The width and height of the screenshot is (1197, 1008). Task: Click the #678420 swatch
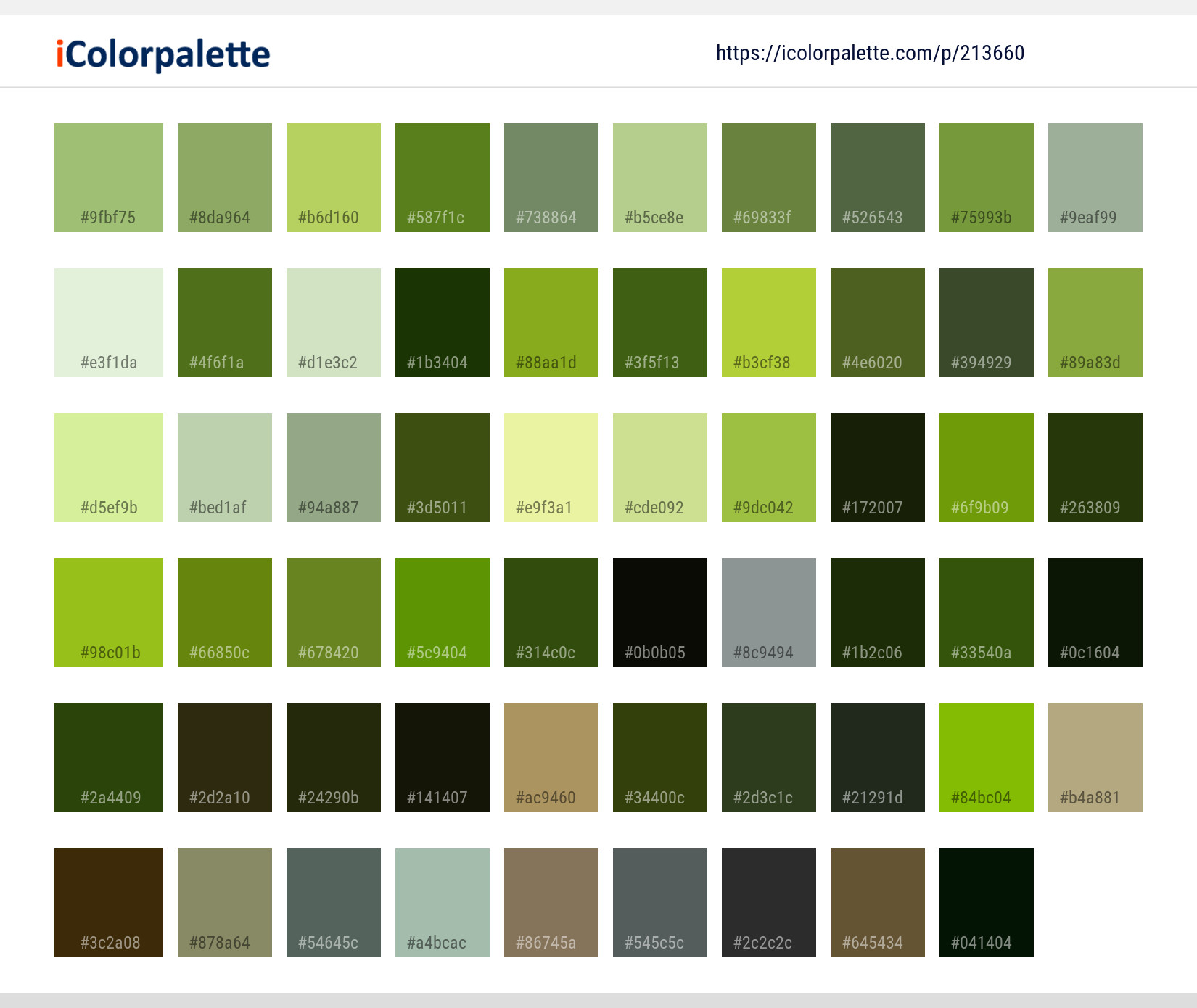(334, 613)
